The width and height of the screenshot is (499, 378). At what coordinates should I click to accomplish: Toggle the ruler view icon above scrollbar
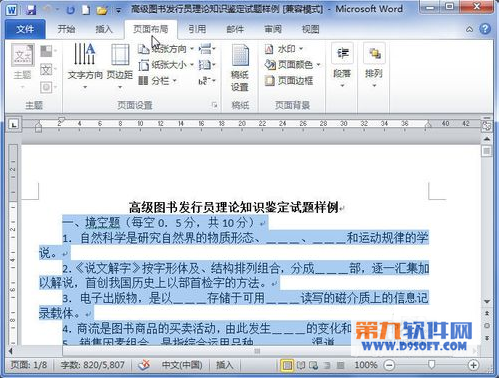coord(486,126)
